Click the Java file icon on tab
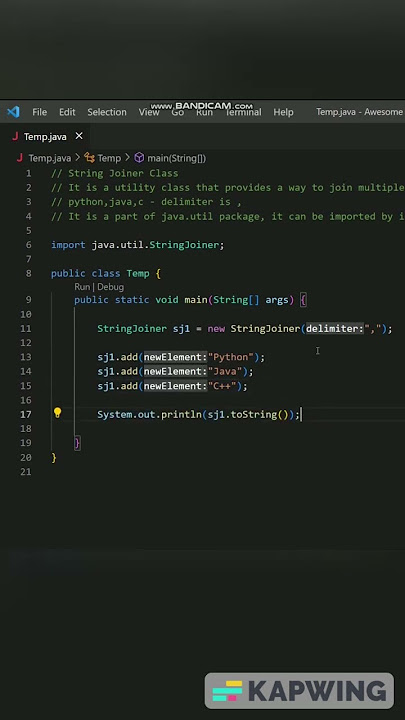405x720 pixels. click(15, 136)
